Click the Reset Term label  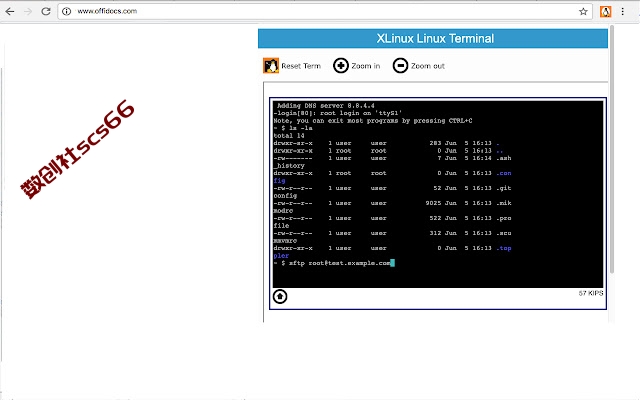click(x=301, y=66)
